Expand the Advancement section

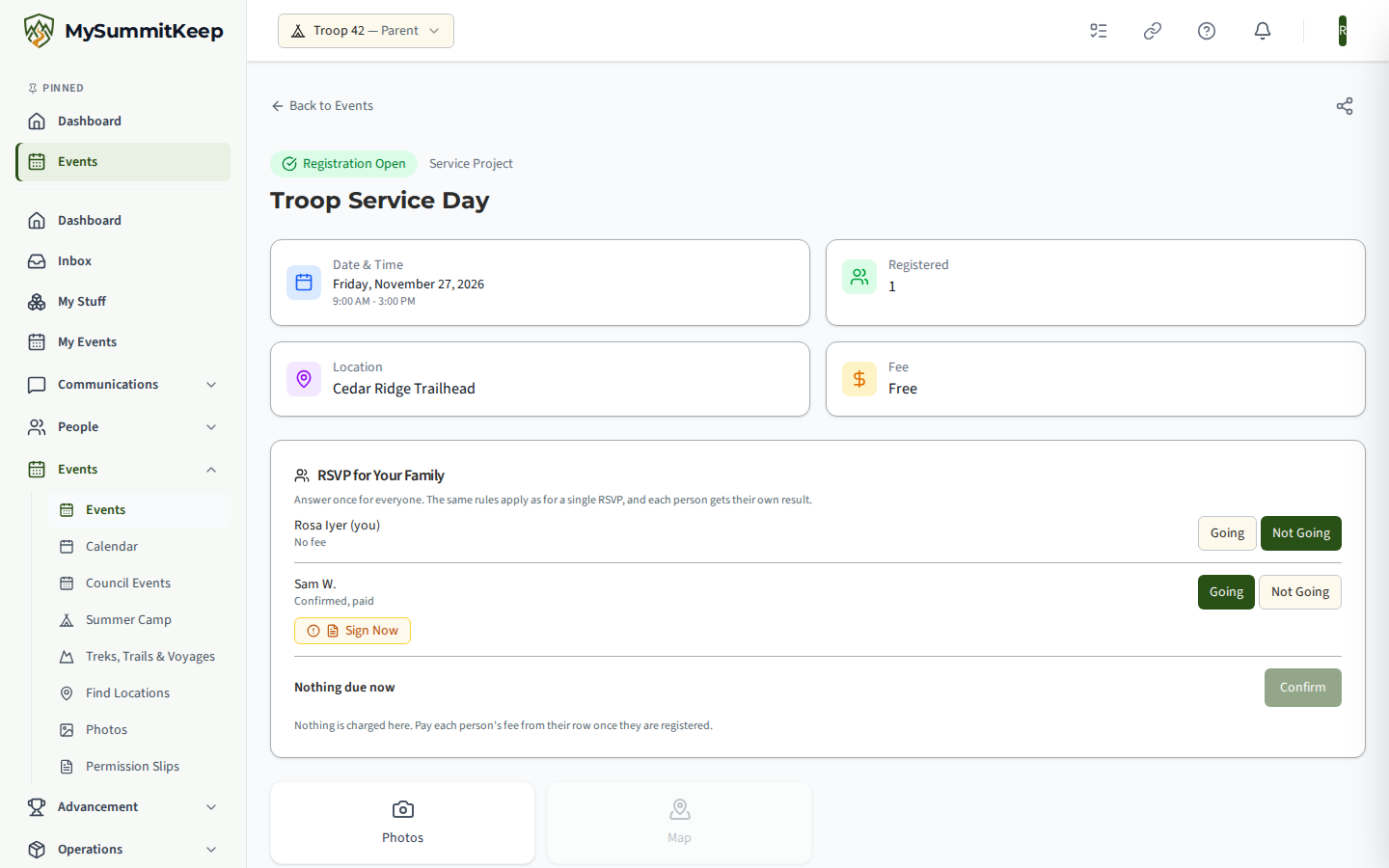click(123, 807)
